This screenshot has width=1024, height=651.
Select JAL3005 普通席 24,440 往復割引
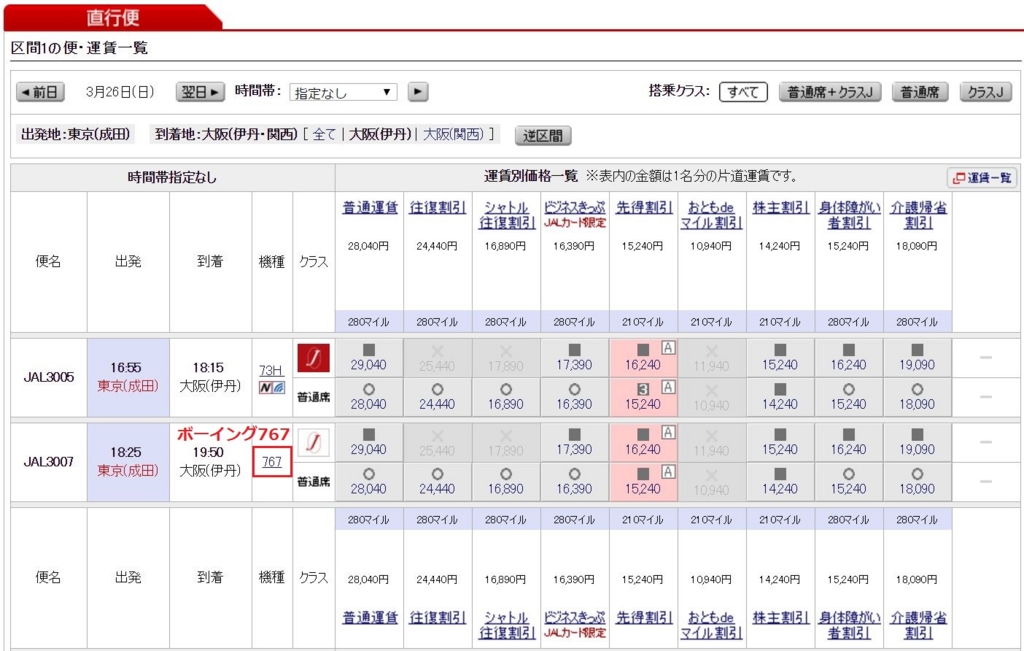(438, 397)
